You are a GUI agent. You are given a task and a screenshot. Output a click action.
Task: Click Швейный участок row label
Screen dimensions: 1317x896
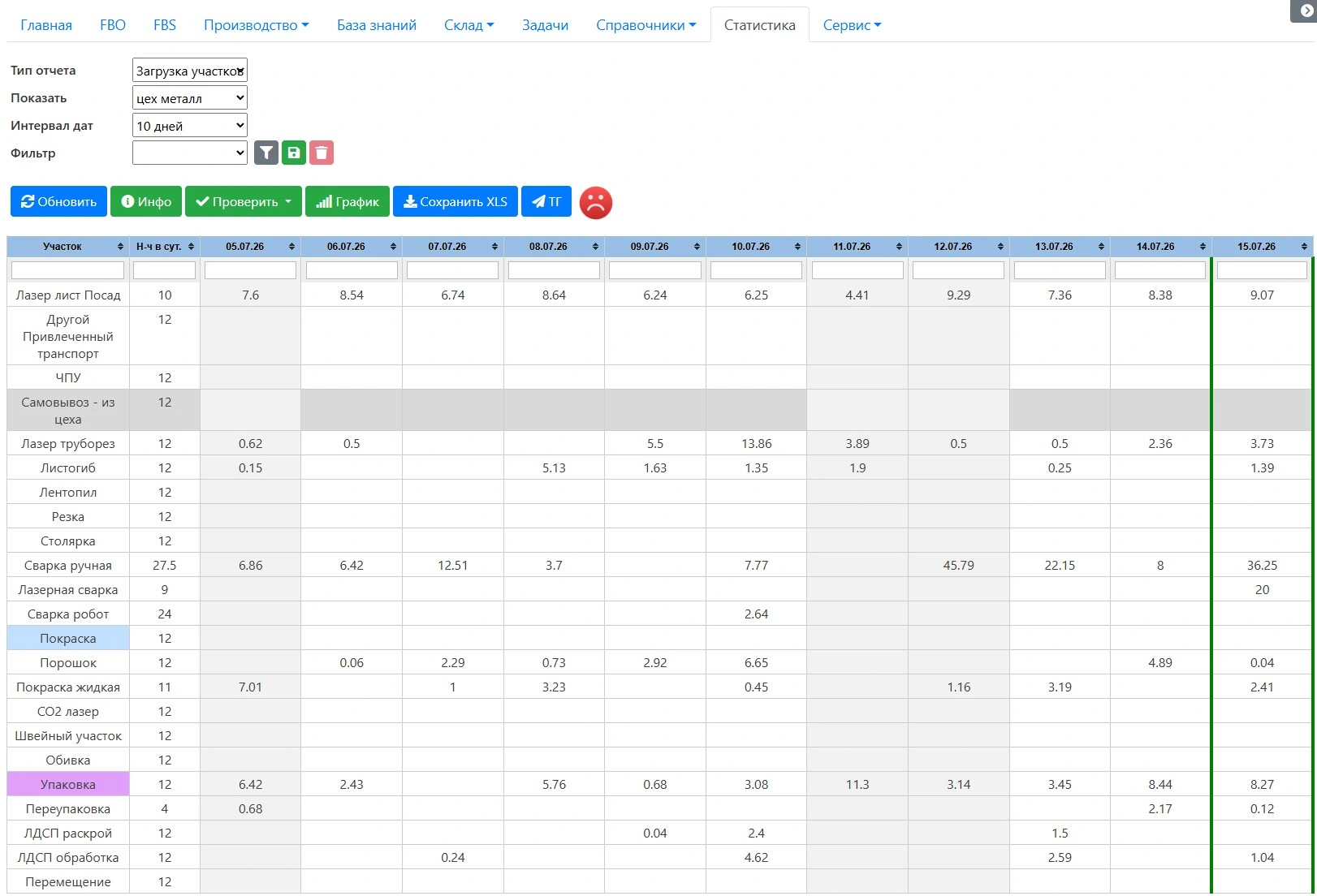click(68, 736)
